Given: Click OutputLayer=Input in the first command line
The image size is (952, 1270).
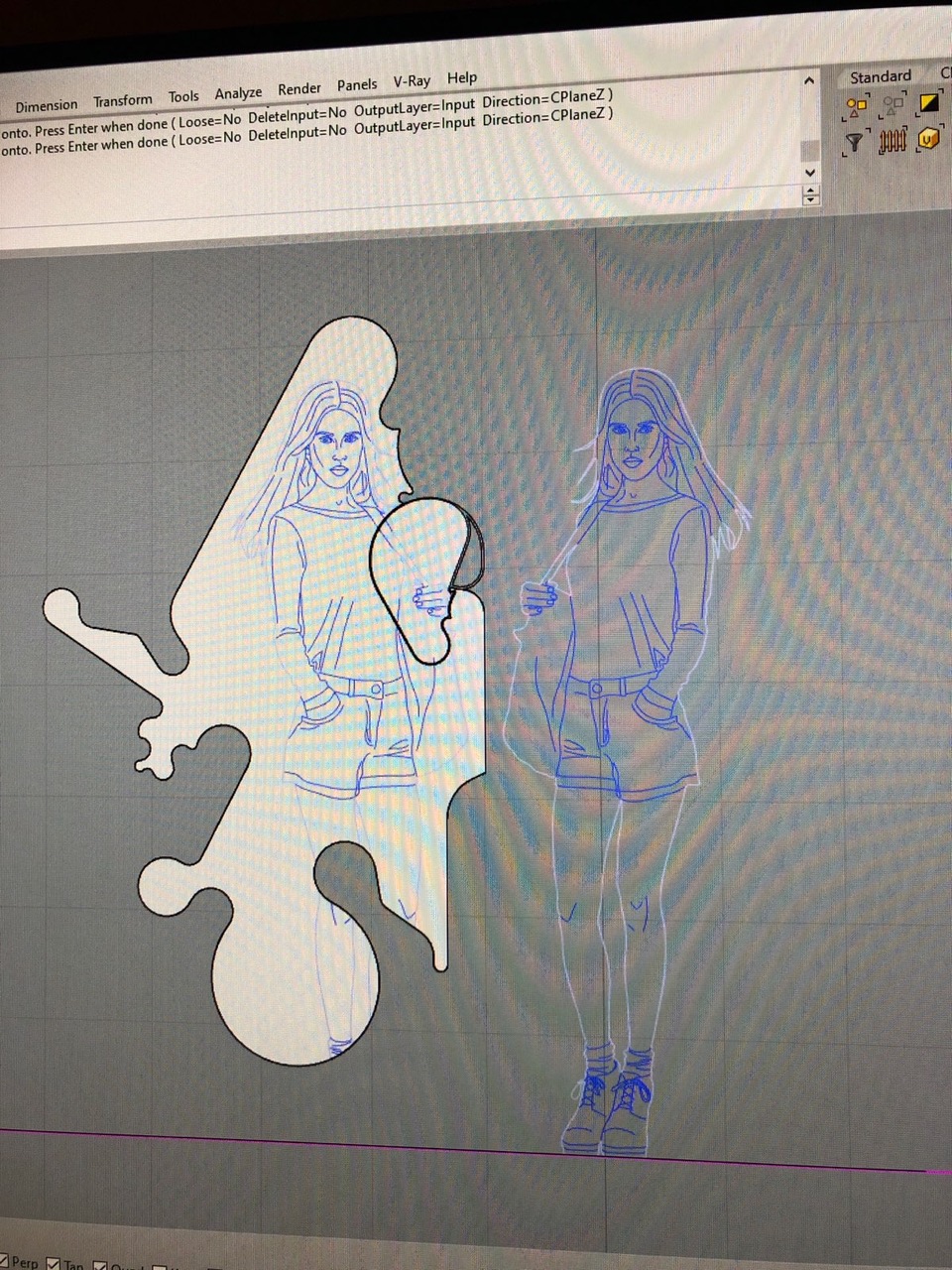Looking at the screenshot, I should click(415, 104).
